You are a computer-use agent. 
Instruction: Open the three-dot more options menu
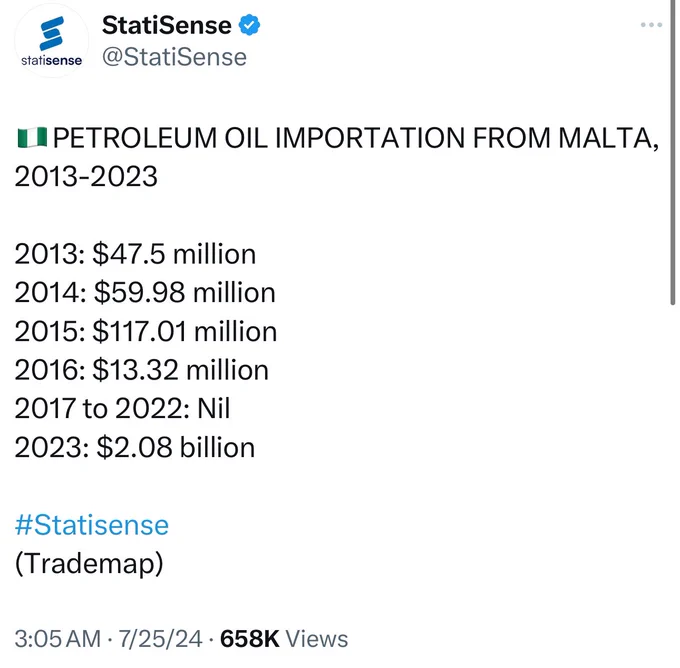tap(651, 25)
